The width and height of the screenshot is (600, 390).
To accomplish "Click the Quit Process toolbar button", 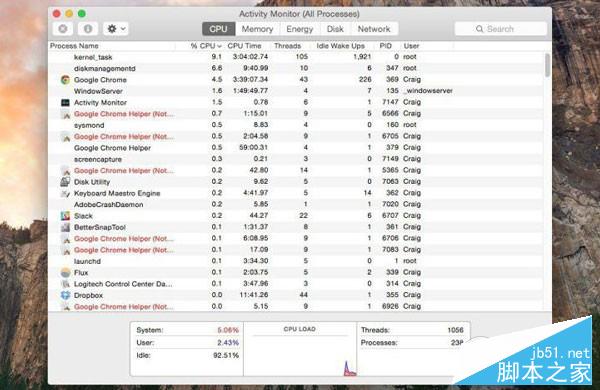I will click(x=63, y=29).
